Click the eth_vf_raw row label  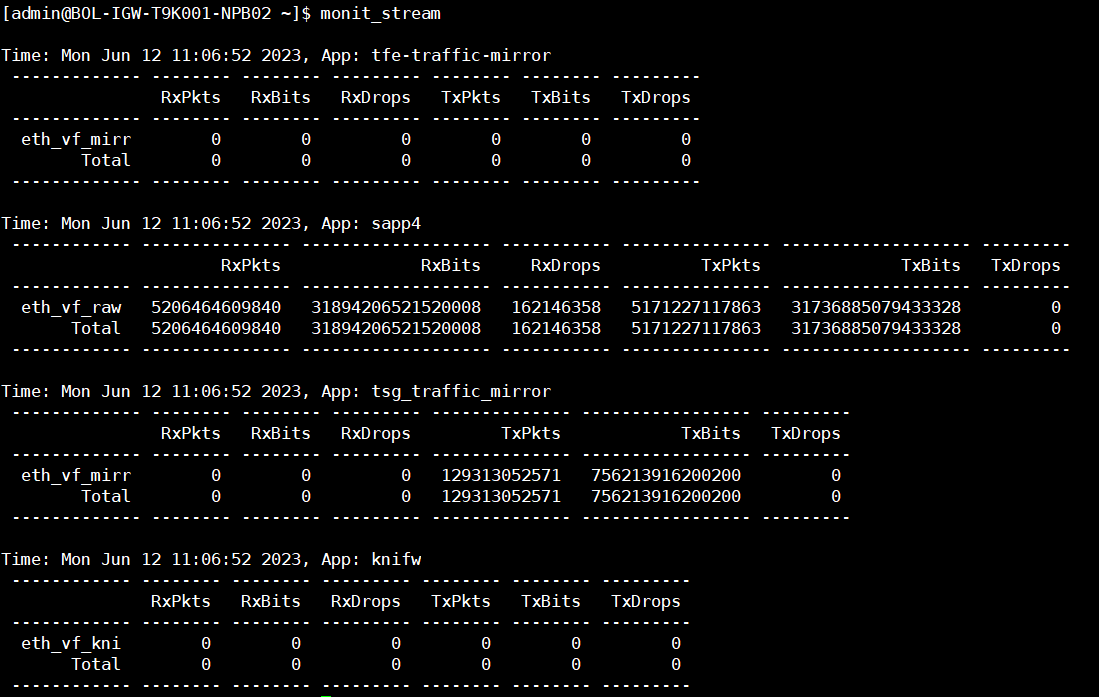tap(71, 307)
